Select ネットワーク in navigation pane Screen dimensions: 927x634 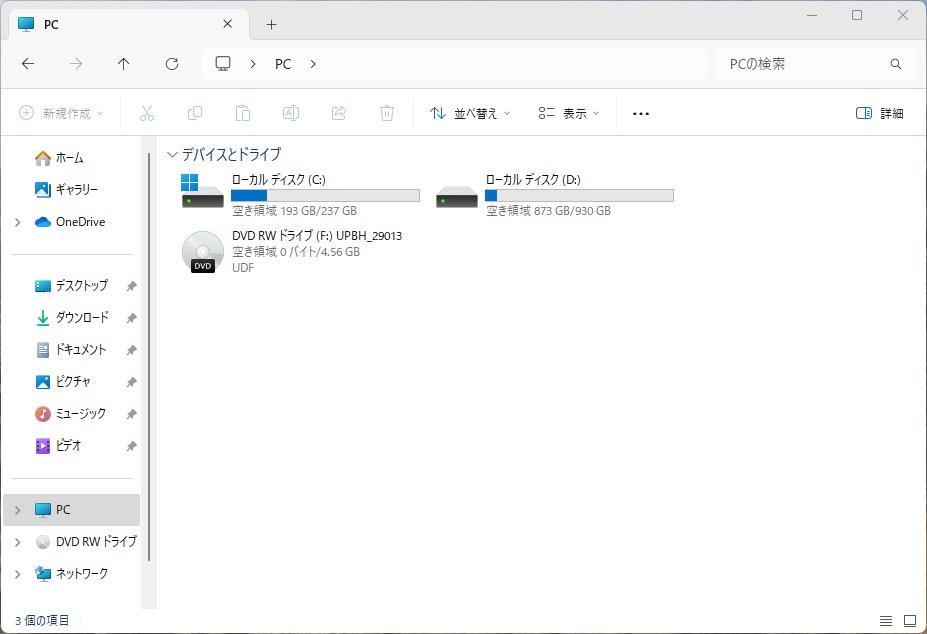pos(72,574)
